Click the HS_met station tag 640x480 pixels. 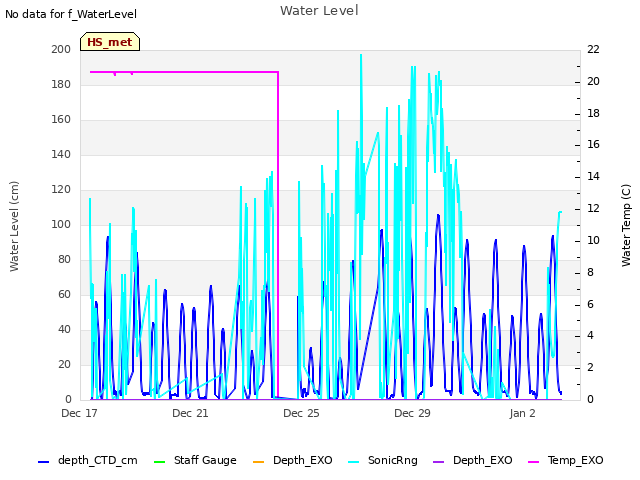(x=110, y=42)
